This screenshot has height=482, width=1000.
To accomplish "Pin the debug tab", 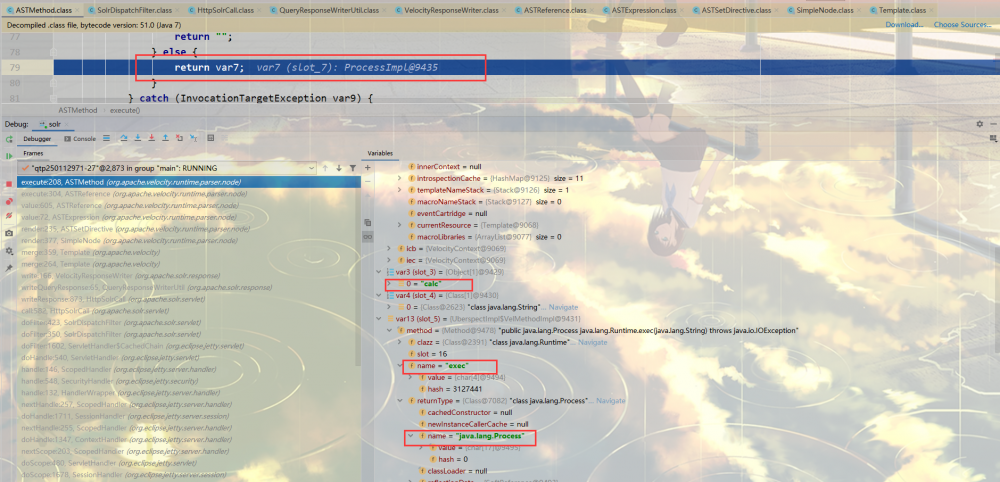I will tap(9, 268).
